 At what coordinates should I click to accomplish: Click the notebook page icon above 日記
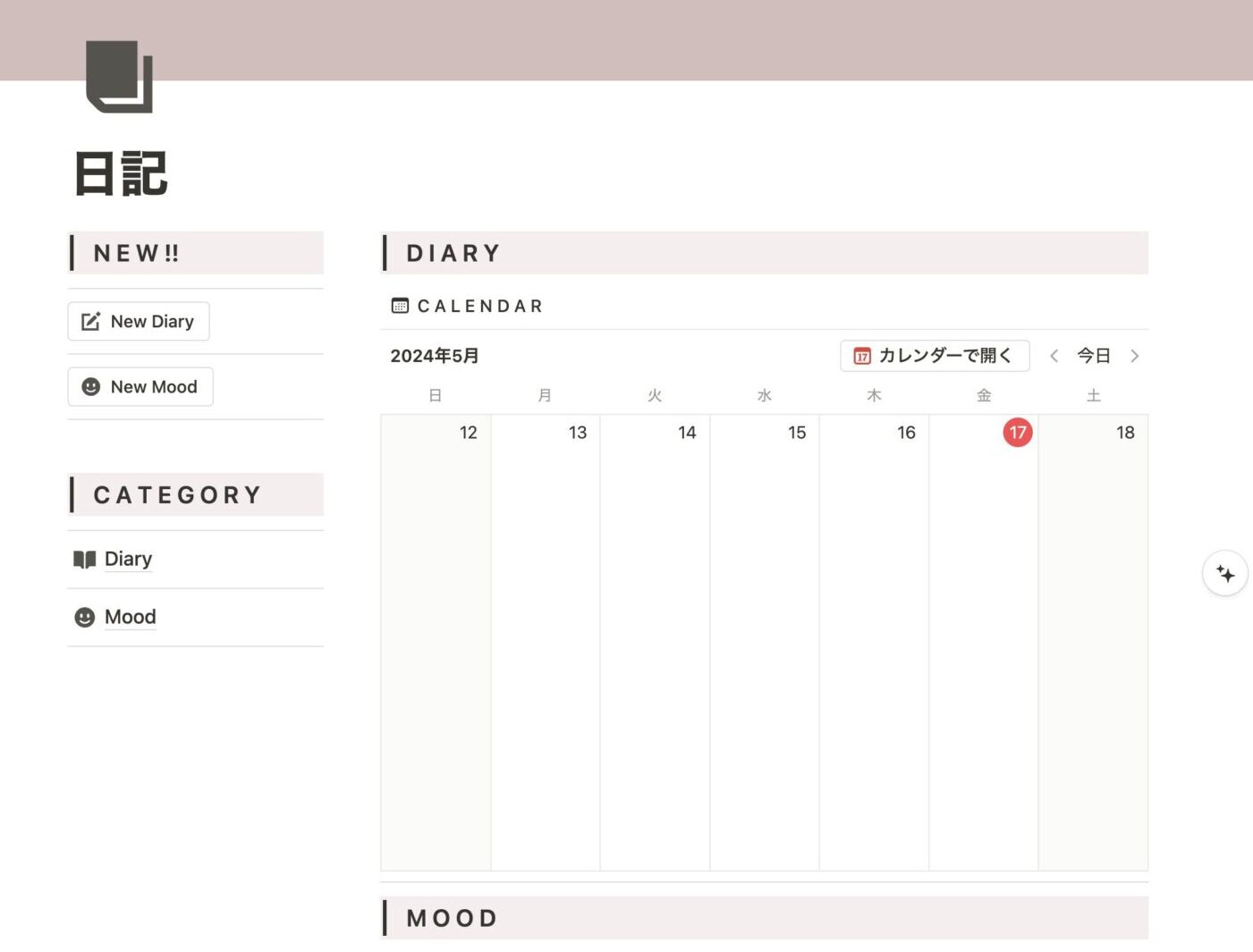(x=119, y=78)
